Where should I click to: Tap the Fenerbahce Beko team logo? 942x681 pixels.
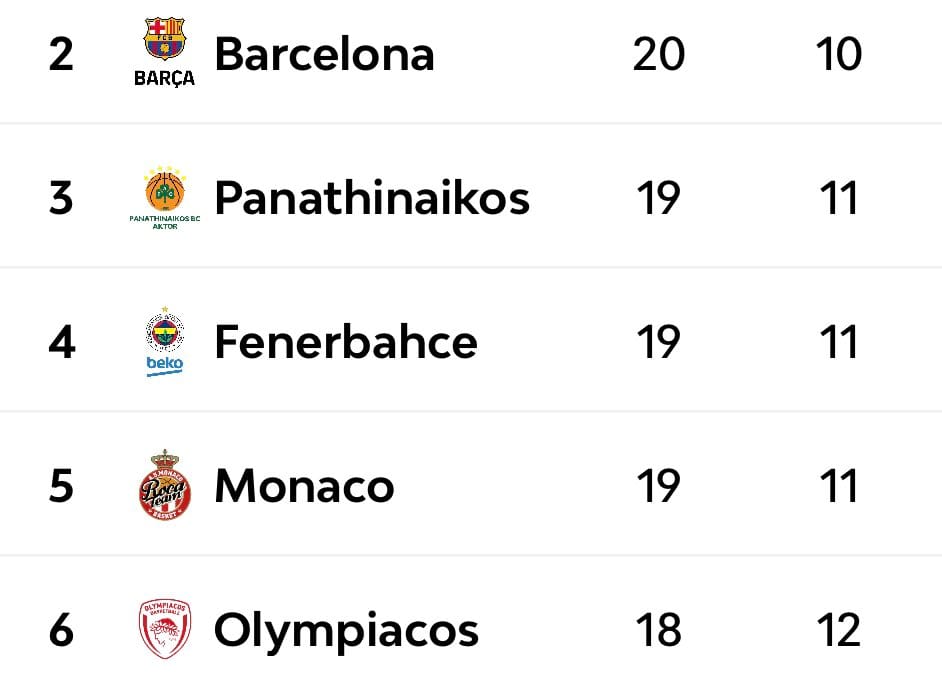tap(165, 342)
